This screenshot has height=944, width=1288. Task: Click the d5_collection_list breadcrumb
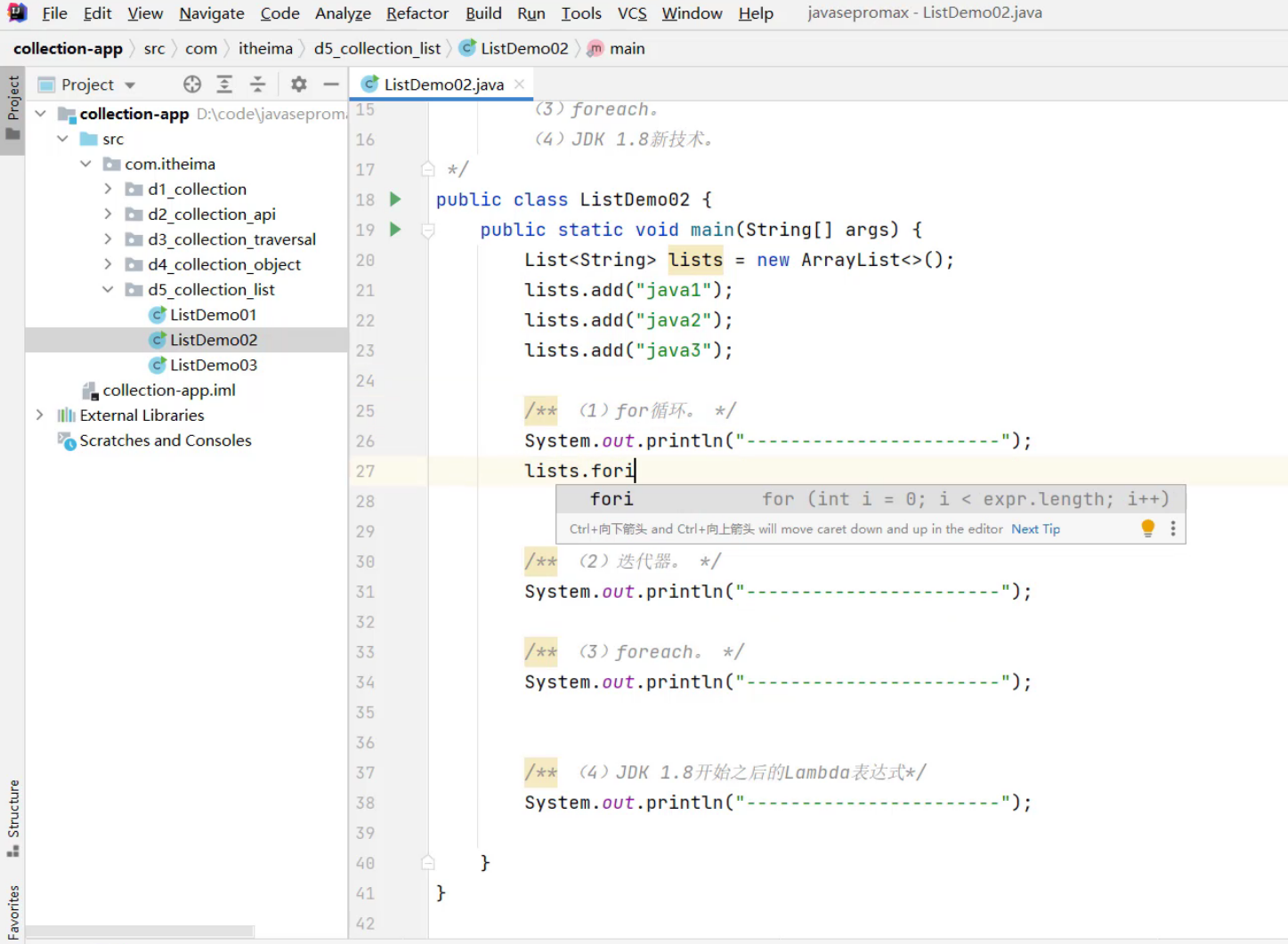tap(377, 49)
